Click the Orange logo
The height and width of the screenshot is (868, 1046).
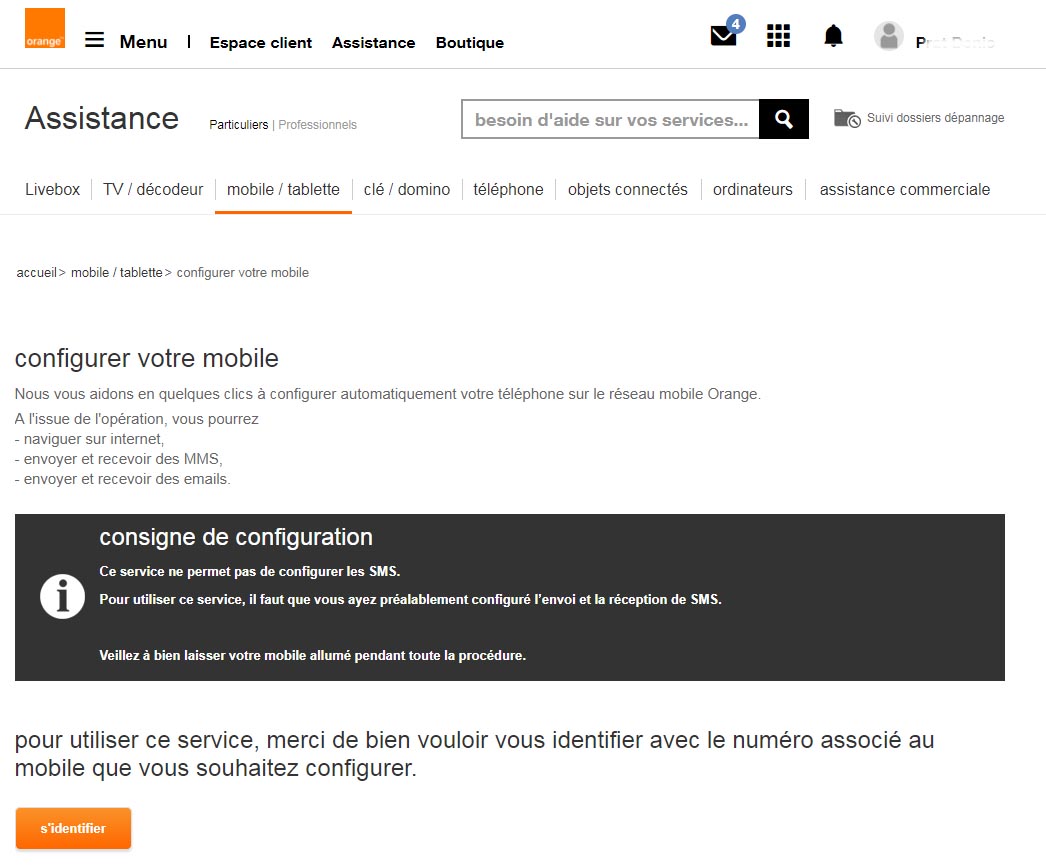pyautogui.click(x=45, y=28)
